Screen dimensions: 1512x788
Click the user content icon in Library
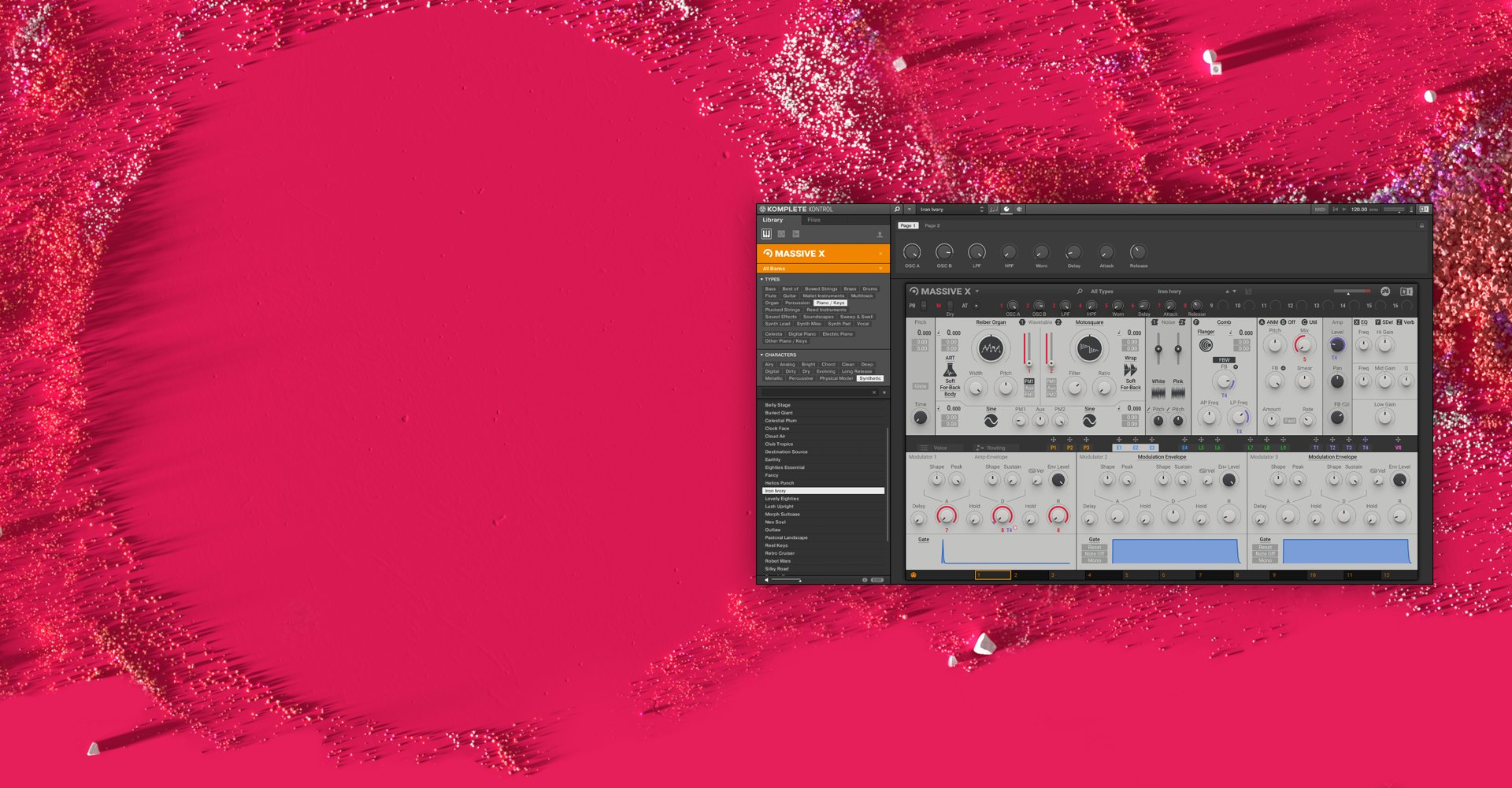coord(880,235)
